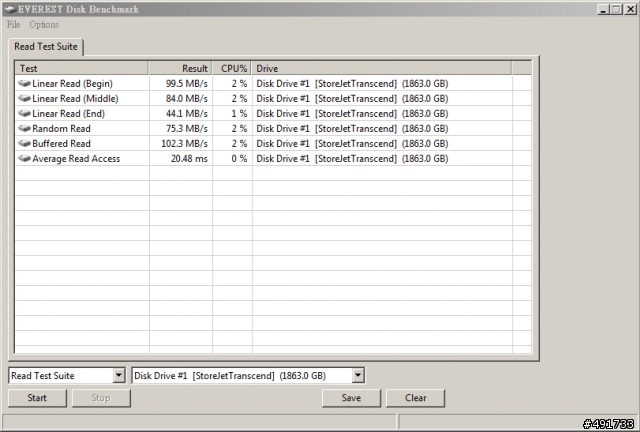The image size is (640, 432).
Task: Click the 102.3 MB/s result value
Action: [x=184, y=144]
